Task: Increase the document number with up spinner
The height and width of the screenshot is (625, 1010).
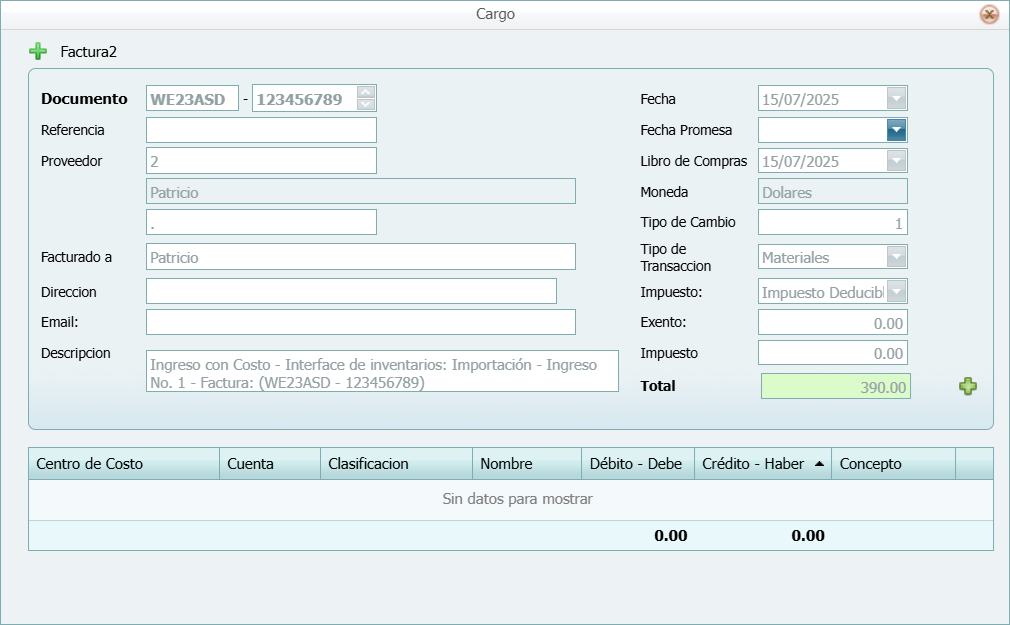Action: 366,93
